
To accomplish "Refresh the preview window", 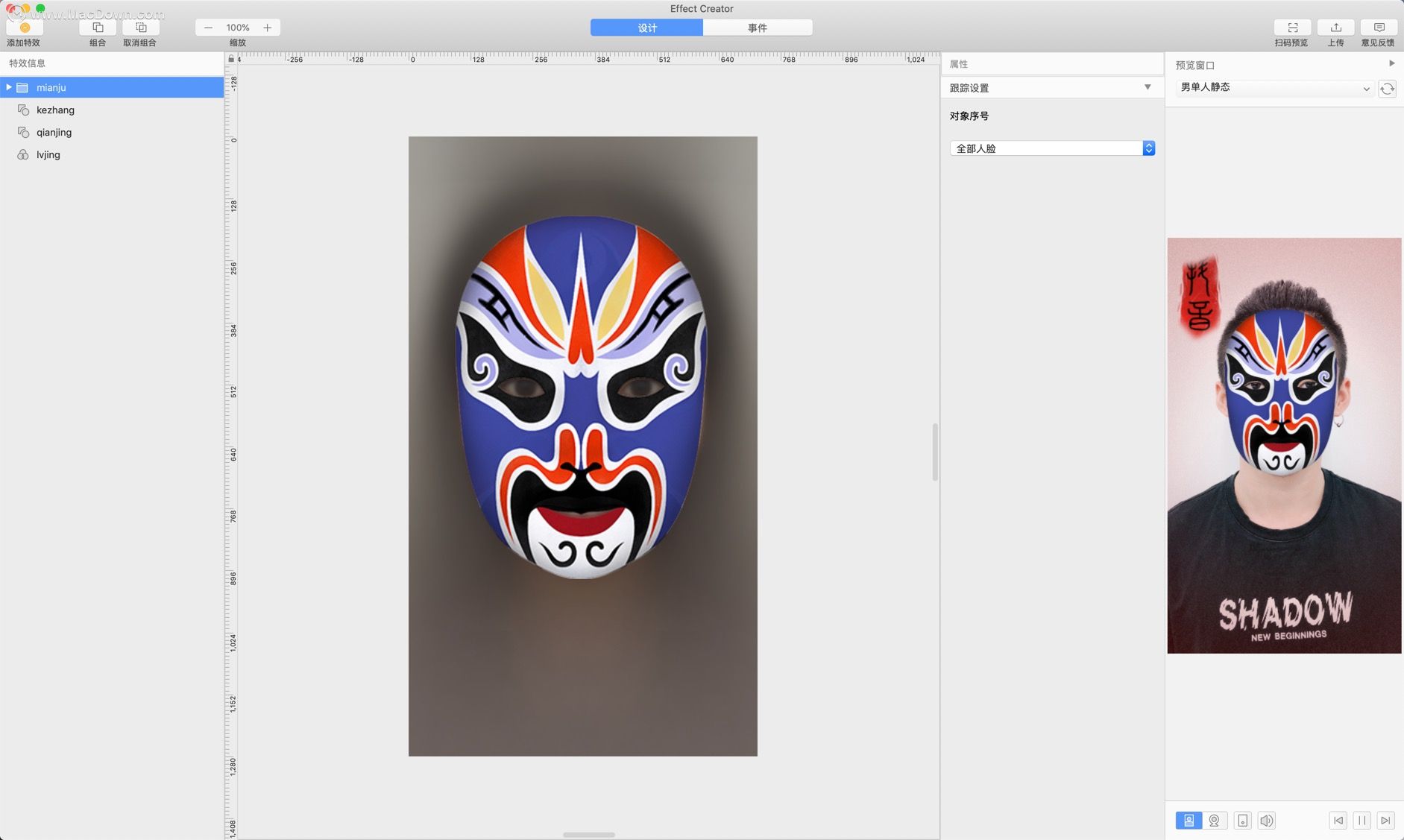I will (x=1387, y=89).
